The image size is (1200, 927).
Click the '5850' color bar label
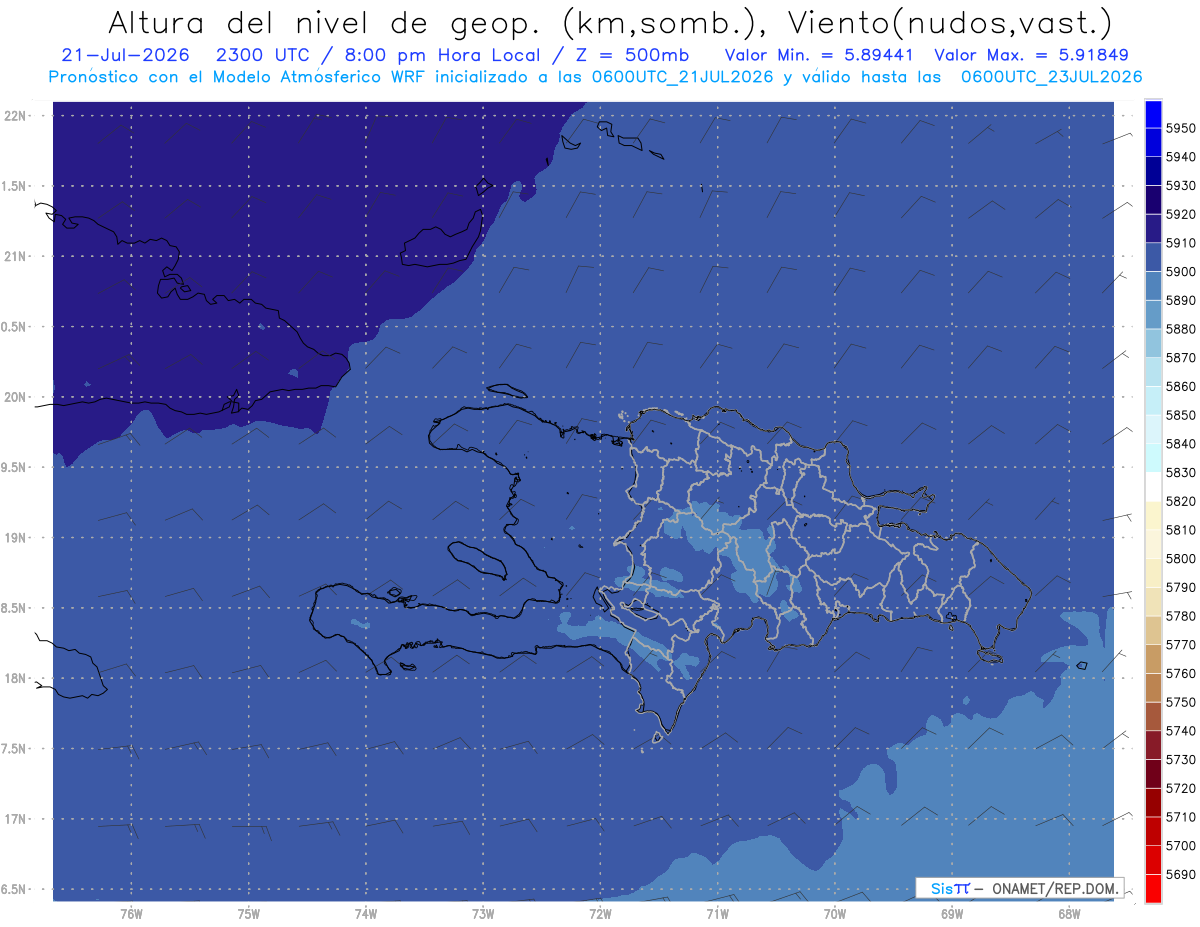point(1181,415)
